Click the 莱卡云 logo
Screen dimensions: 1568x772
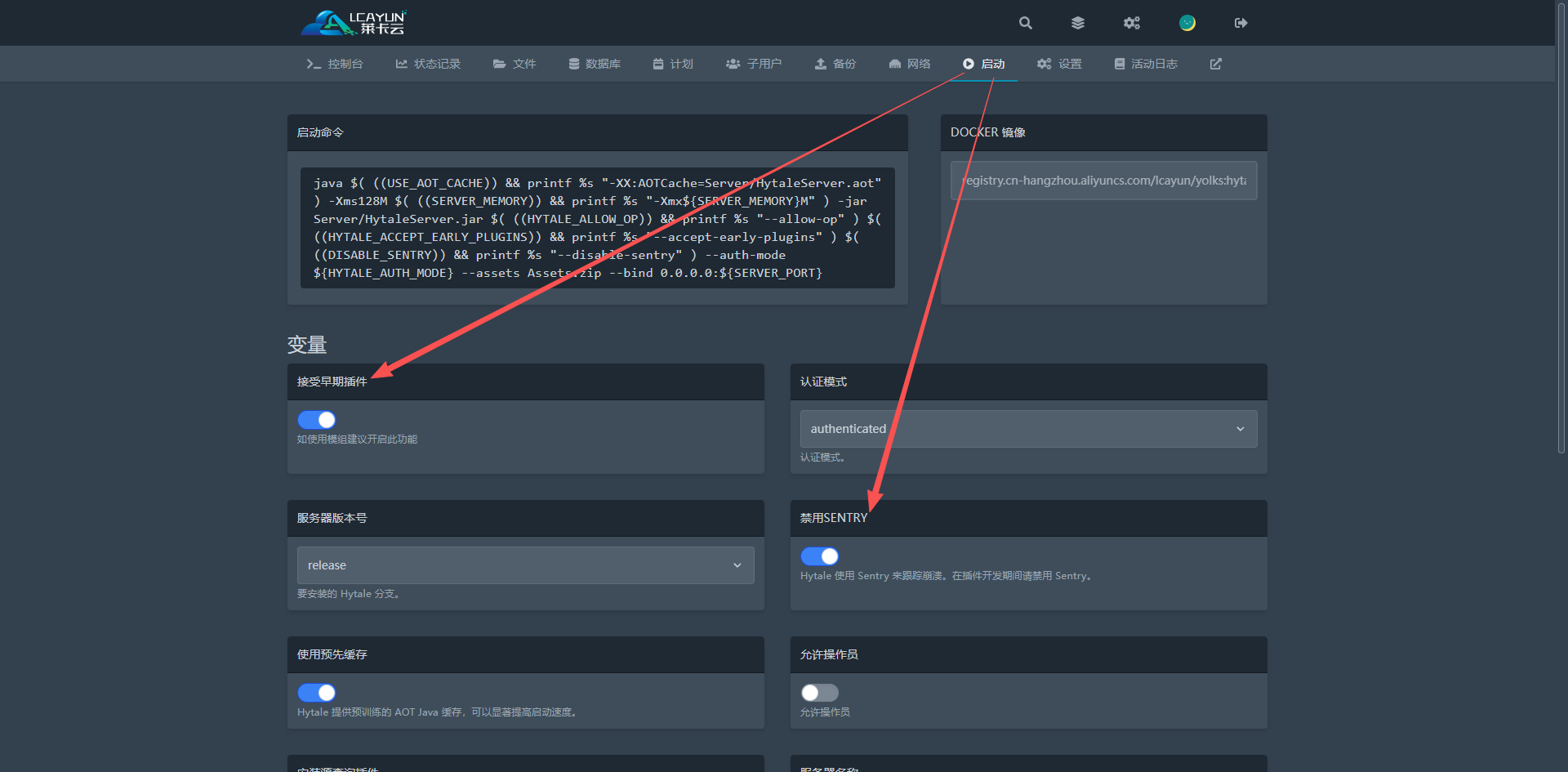pos(354,23)
